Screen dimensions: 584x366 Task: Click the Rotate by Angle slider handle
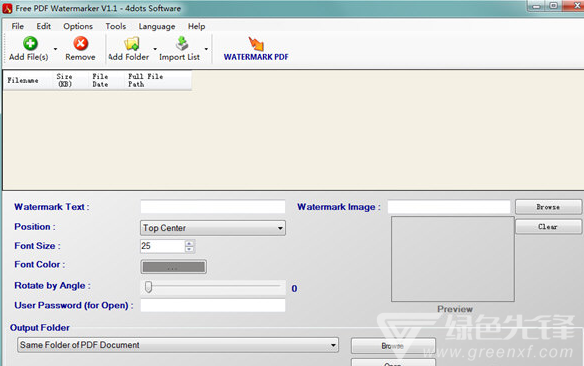[x=149, y=287]
